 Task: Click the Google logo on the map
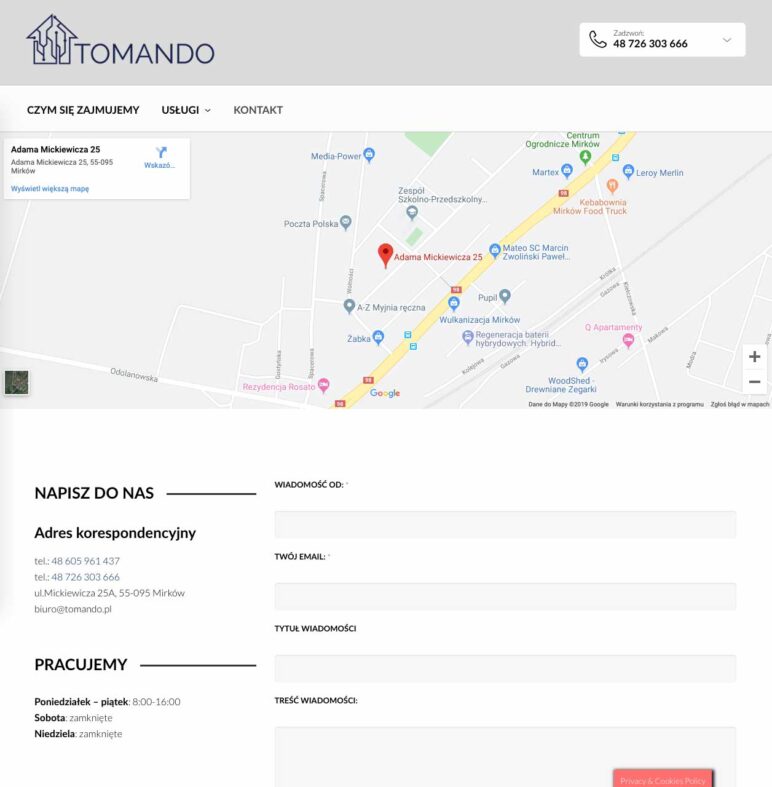[385, 393]
